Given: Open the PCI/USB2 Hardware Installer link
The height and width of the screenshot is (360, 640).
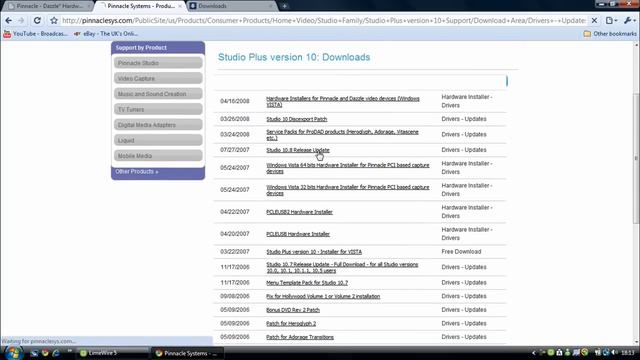Looking at the screenshot, I should pyautogui.click(x=299, y=212).
